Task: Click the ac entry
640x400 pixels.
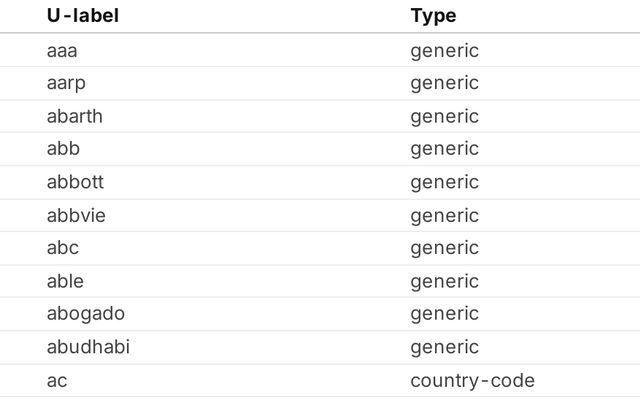Action: click(56, 380)
